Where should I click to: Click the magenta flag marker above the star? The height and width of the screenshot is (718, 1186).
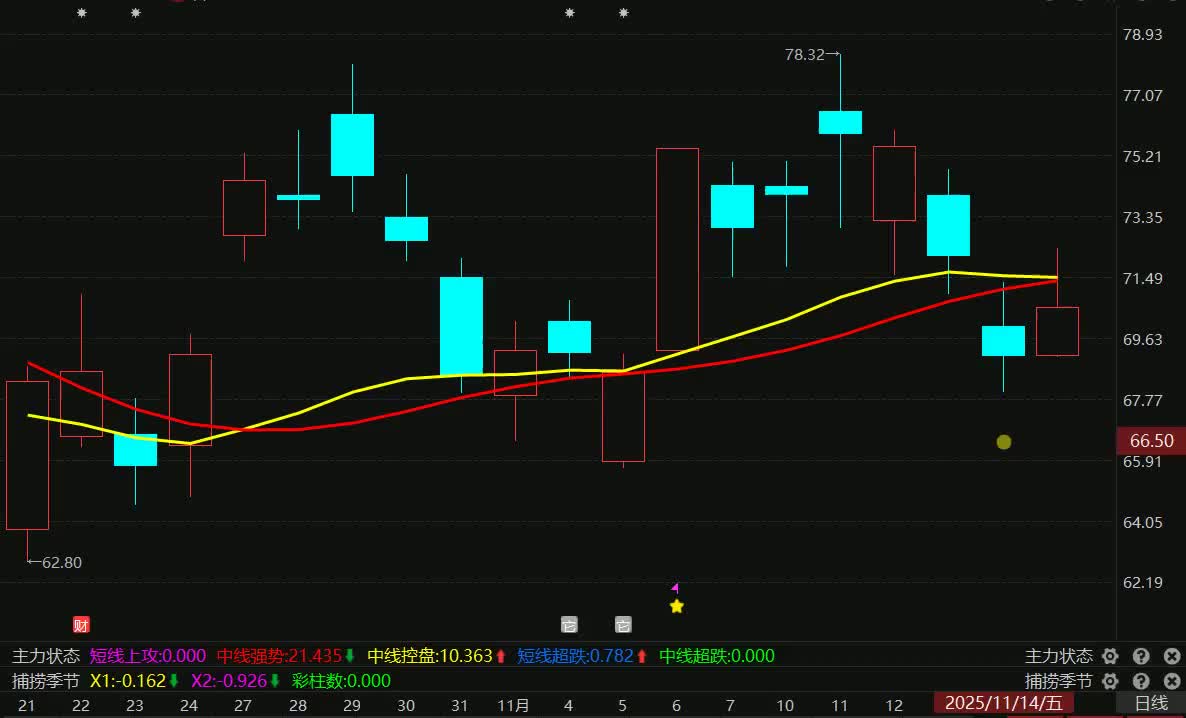(x=676, y=588)
